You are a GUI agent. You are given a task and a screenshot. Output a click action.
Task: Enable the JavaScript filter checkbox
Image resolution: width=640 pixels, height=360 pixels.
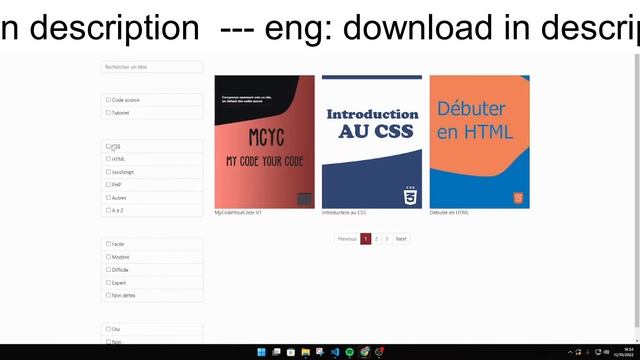pos(108,172)
